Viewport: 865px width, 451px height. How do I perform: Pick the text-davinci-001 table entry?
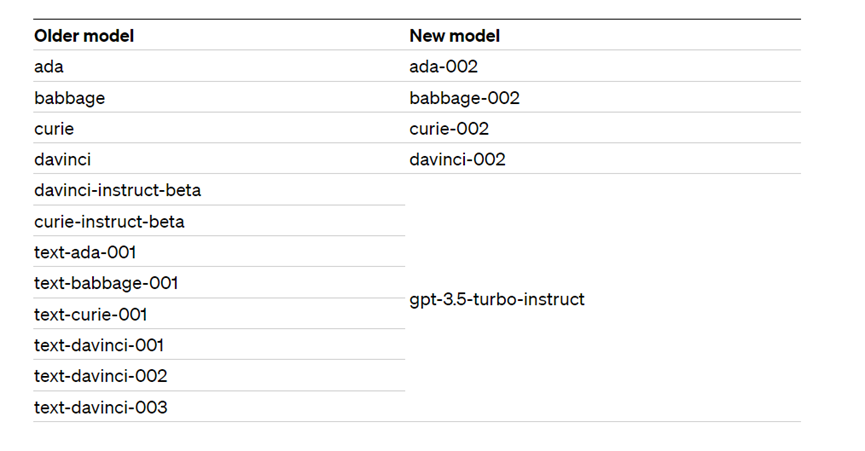[x=99, y=345]
